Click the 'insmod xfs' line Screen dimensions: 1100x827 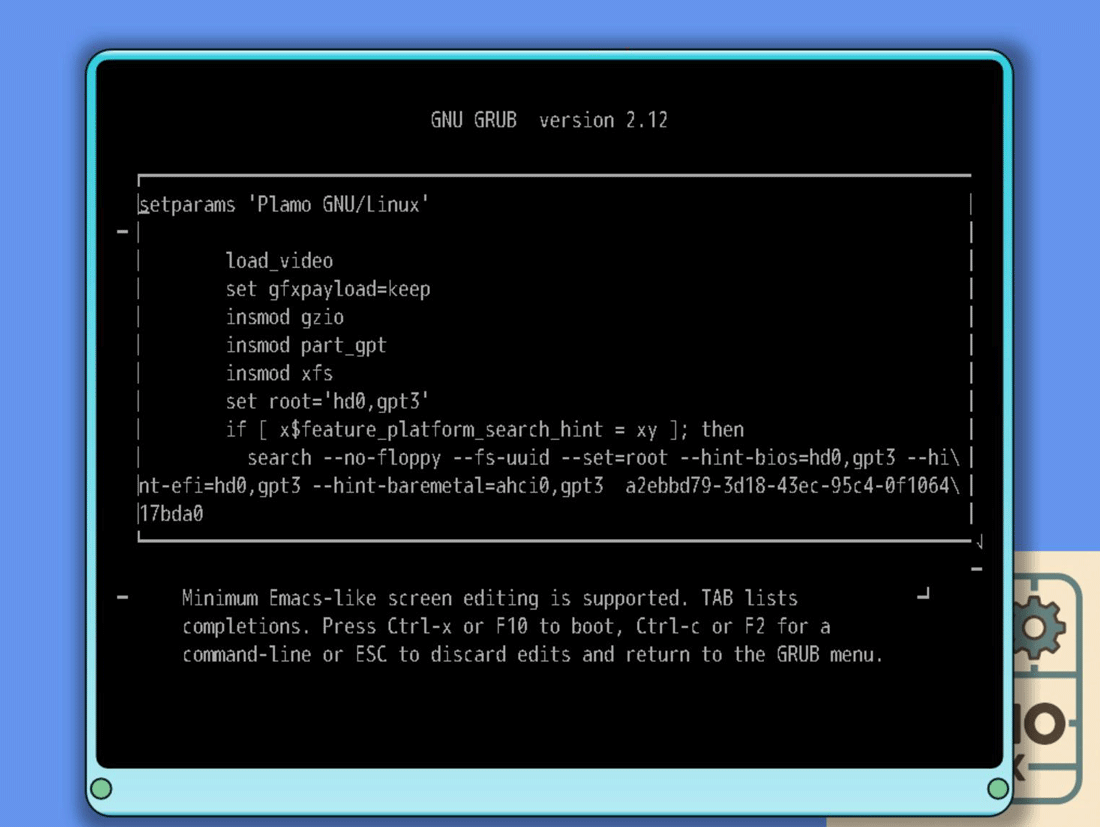(x=279, y=373)
